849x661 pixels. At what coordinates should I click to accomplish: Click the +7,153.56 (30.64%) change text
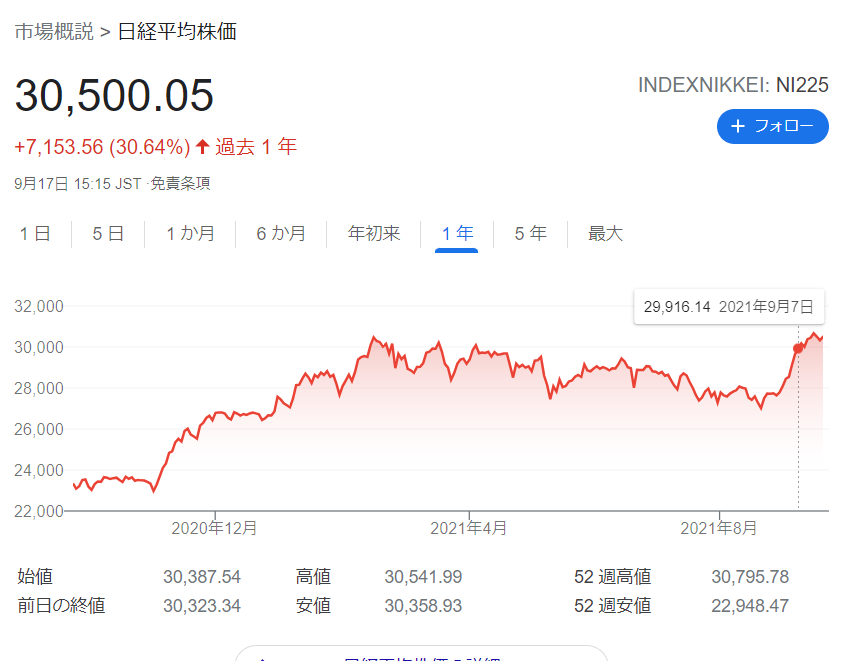102,147
